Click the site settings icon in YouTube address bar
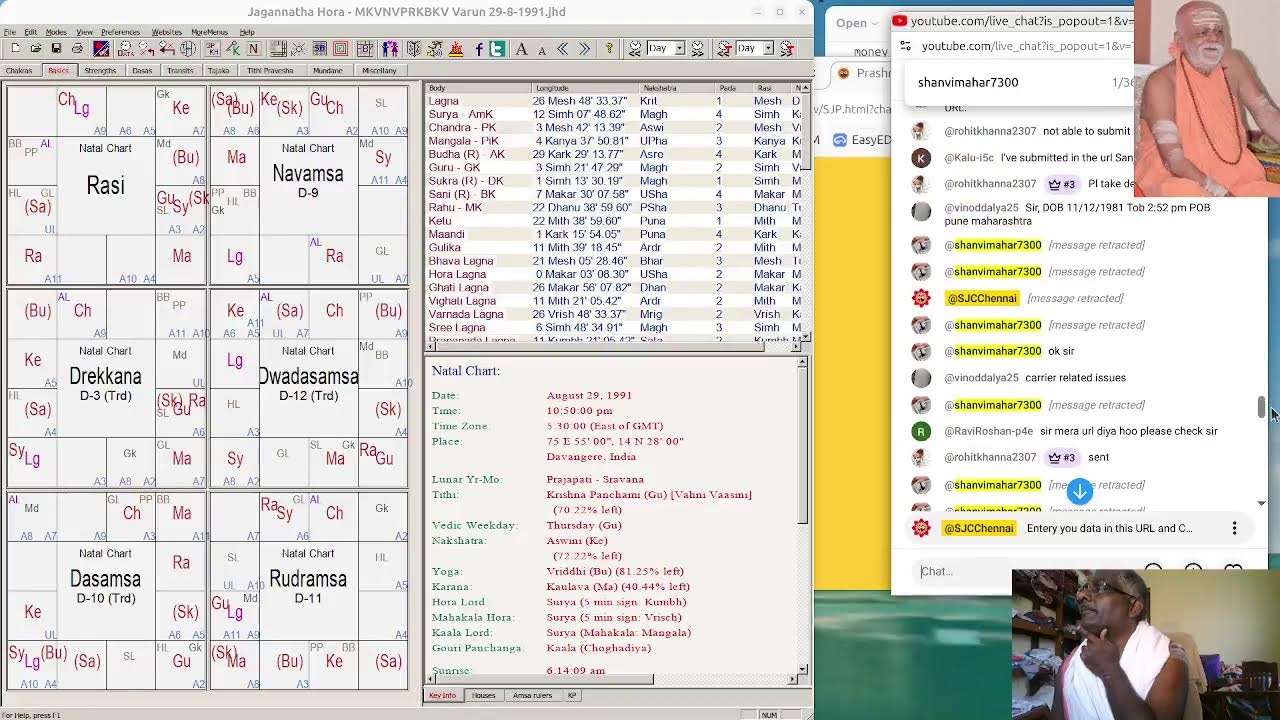1280x720 pixels. coord(905,46)
